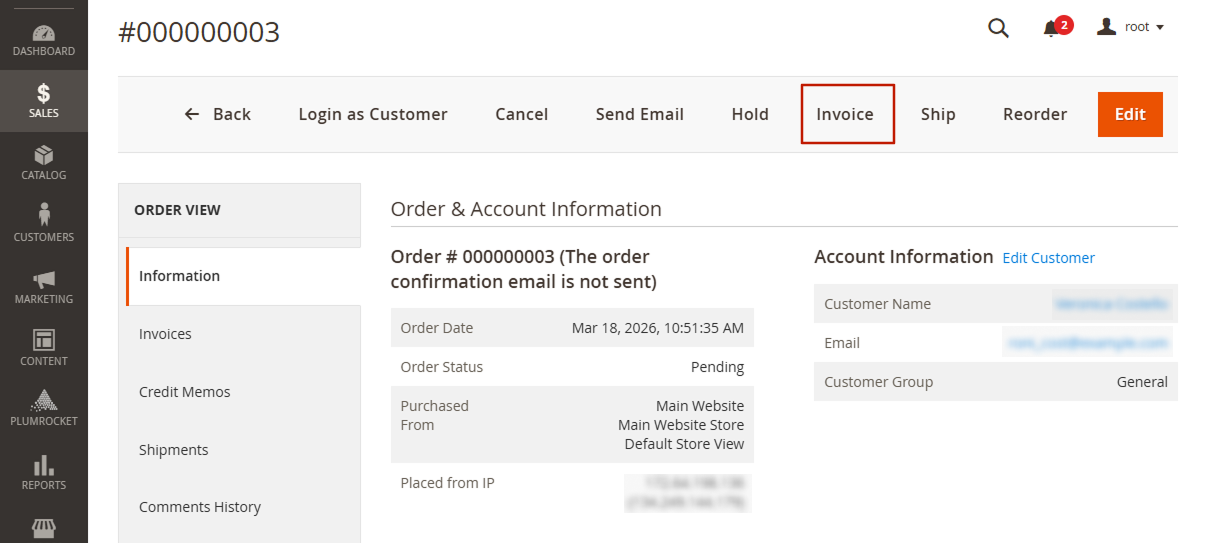
Task: Go Back to the orders list
Action: pyautogui.click(x=217, y=114)
